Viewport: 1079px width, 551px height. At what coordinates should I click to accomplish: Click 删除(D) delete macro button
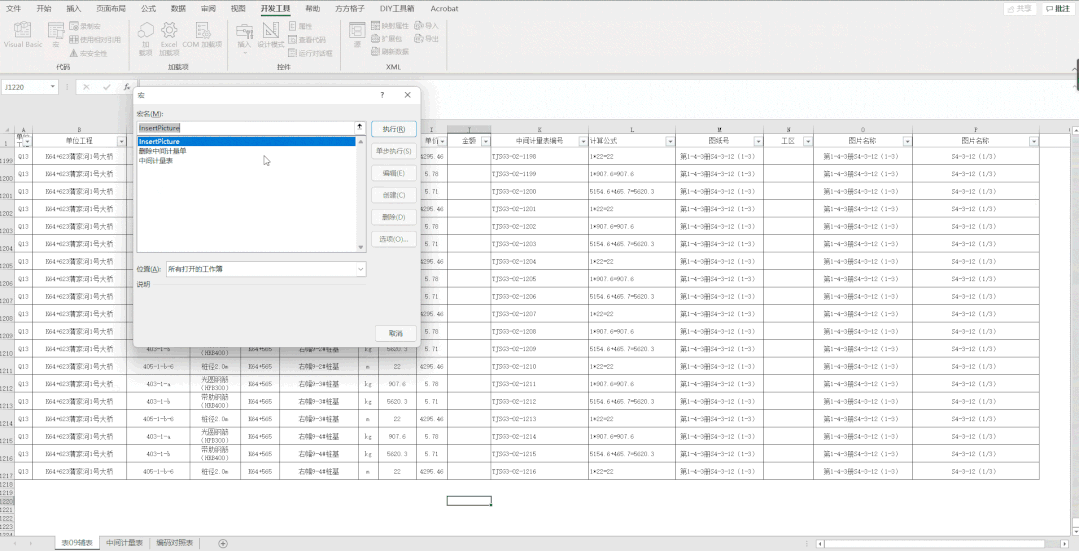point(394,217)
